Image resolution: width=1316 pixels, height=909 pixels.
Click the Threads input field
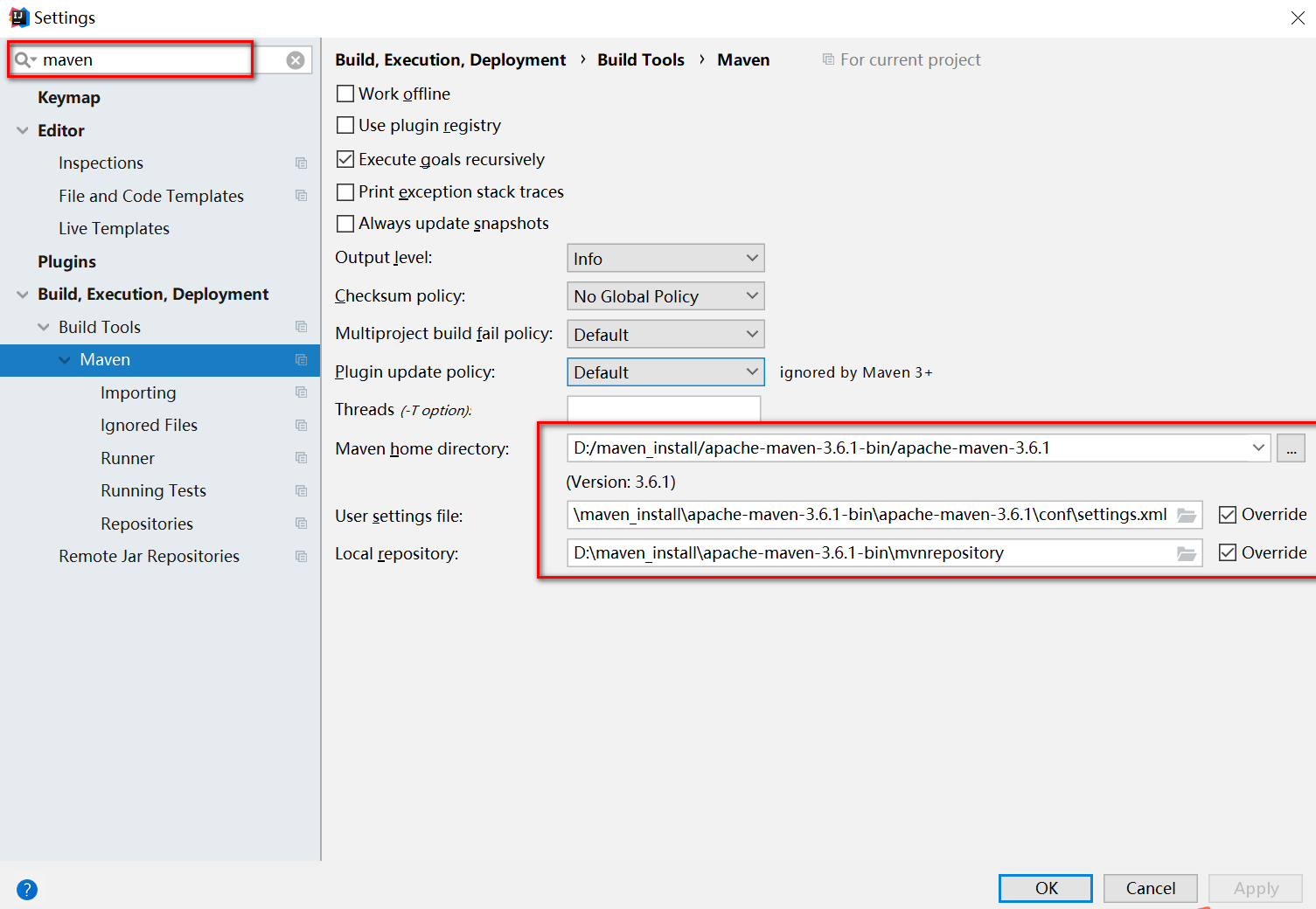pos(664,409)
